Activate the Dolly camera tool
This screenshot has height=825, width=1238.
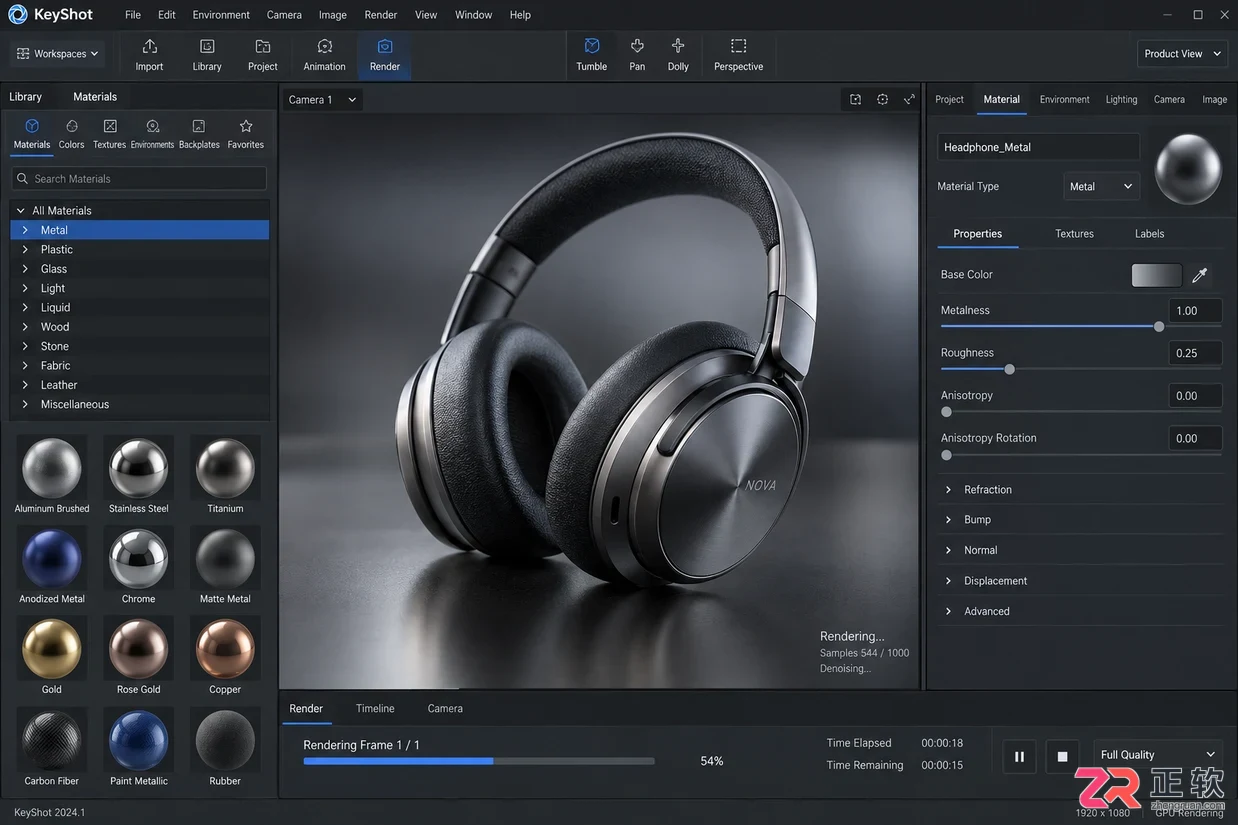678,55
